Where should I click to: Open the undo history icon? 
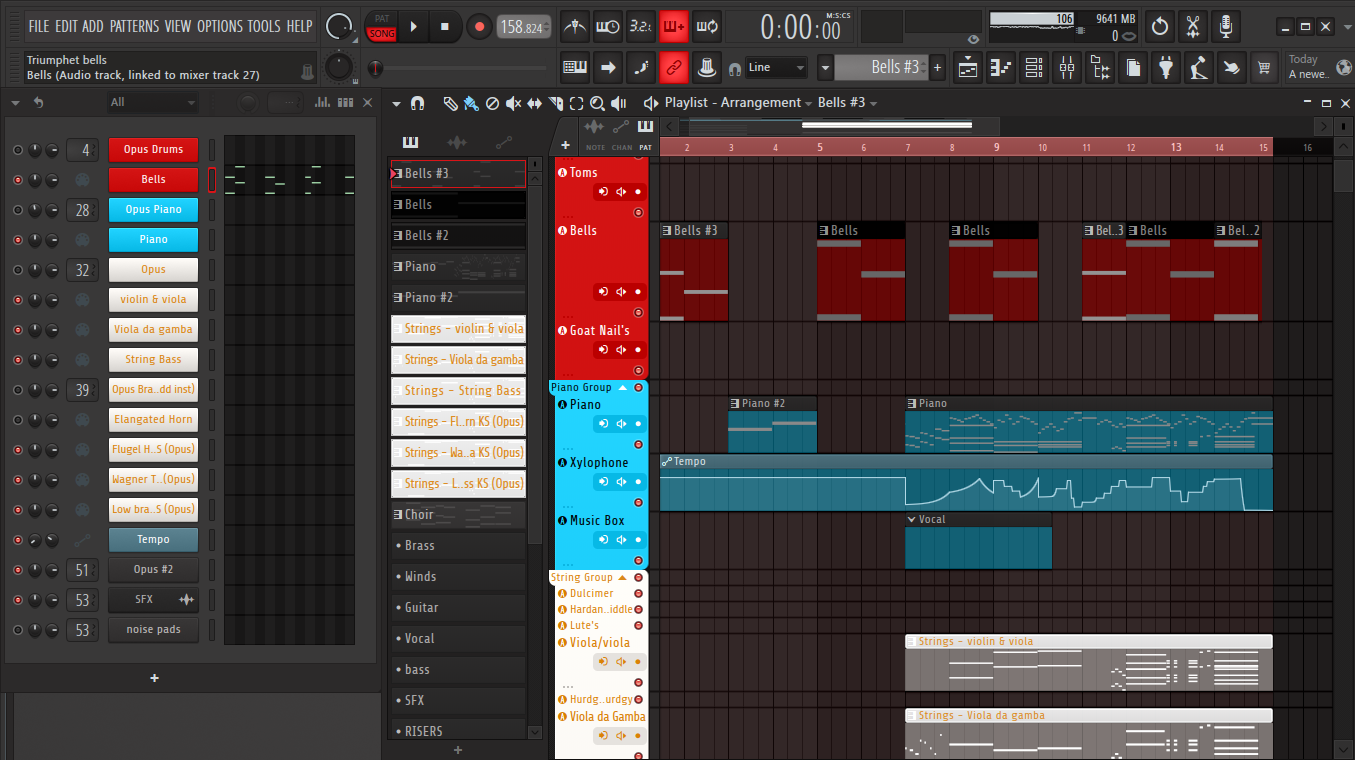pyautogui.click(x=1160, y=26)
